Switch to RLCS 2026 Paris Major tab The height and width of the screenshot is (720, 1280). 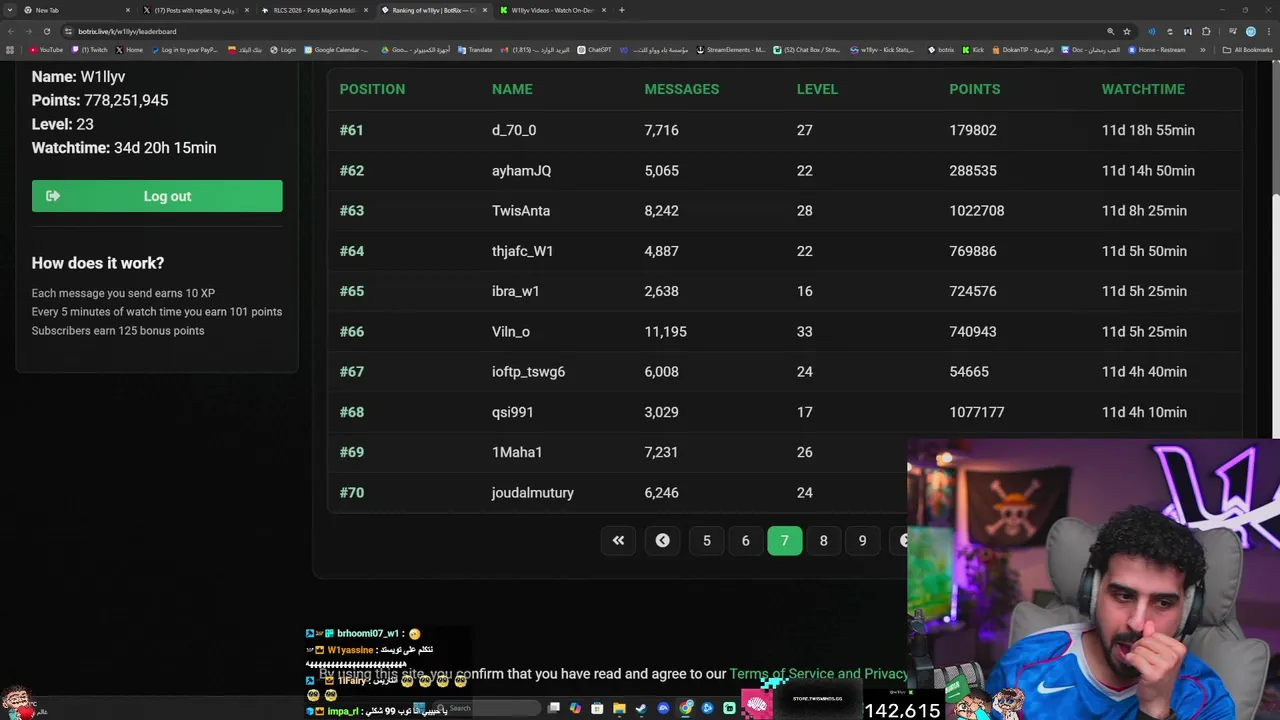[x=314, y=10]
